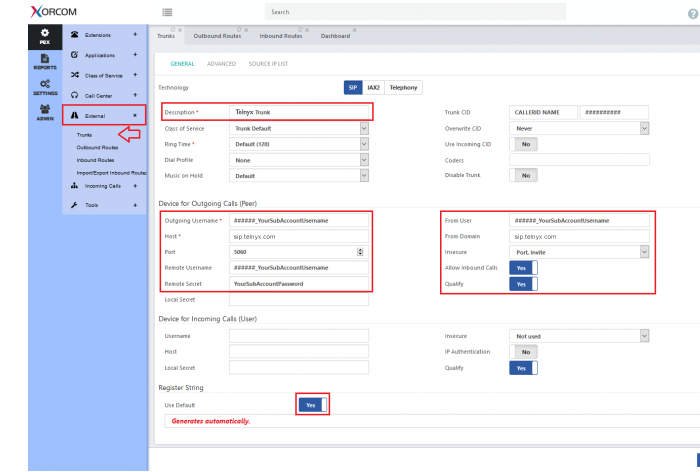
Task: Close the Trunks tab
Action: pyautogui.click(x=180, y=30)
